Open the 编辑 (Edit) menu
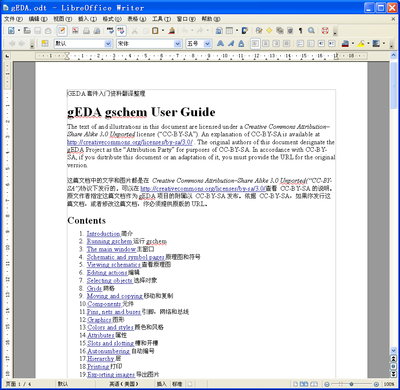This screenshot has width=400, height=390. [38, 19]
